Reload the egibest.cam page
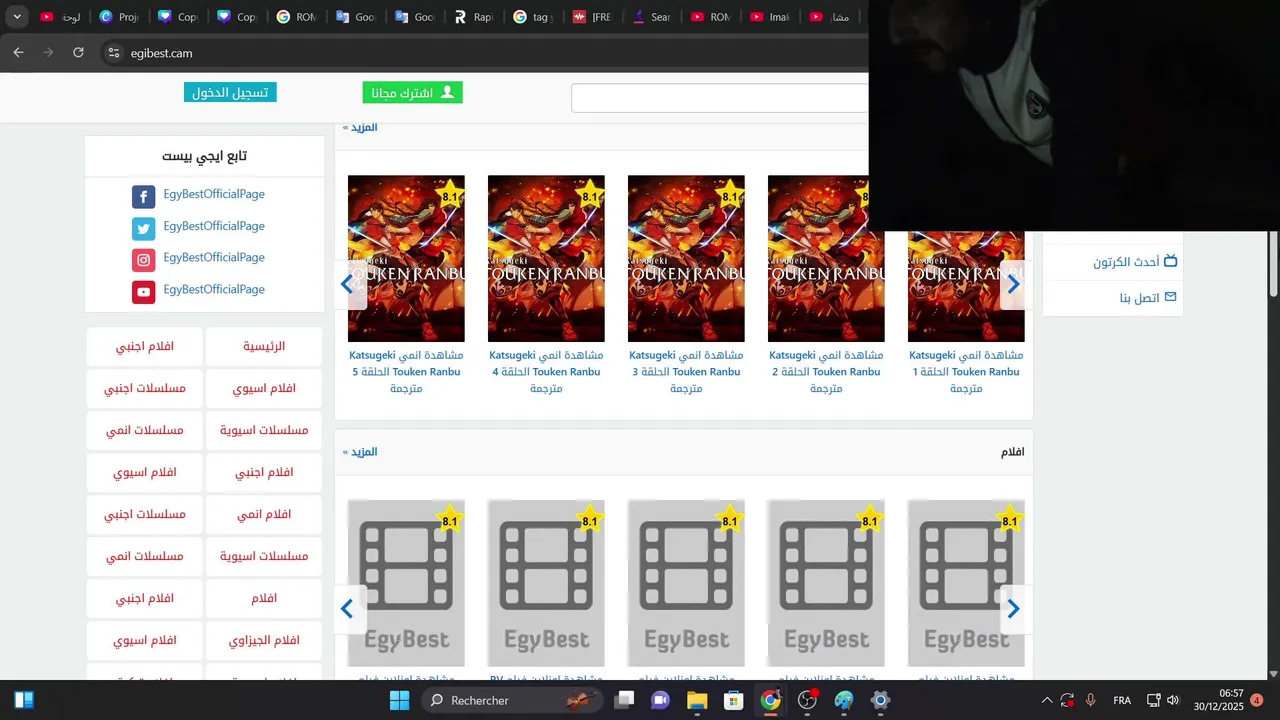The width and height of the screenshot is (1280, 720). tap(78, 52)
